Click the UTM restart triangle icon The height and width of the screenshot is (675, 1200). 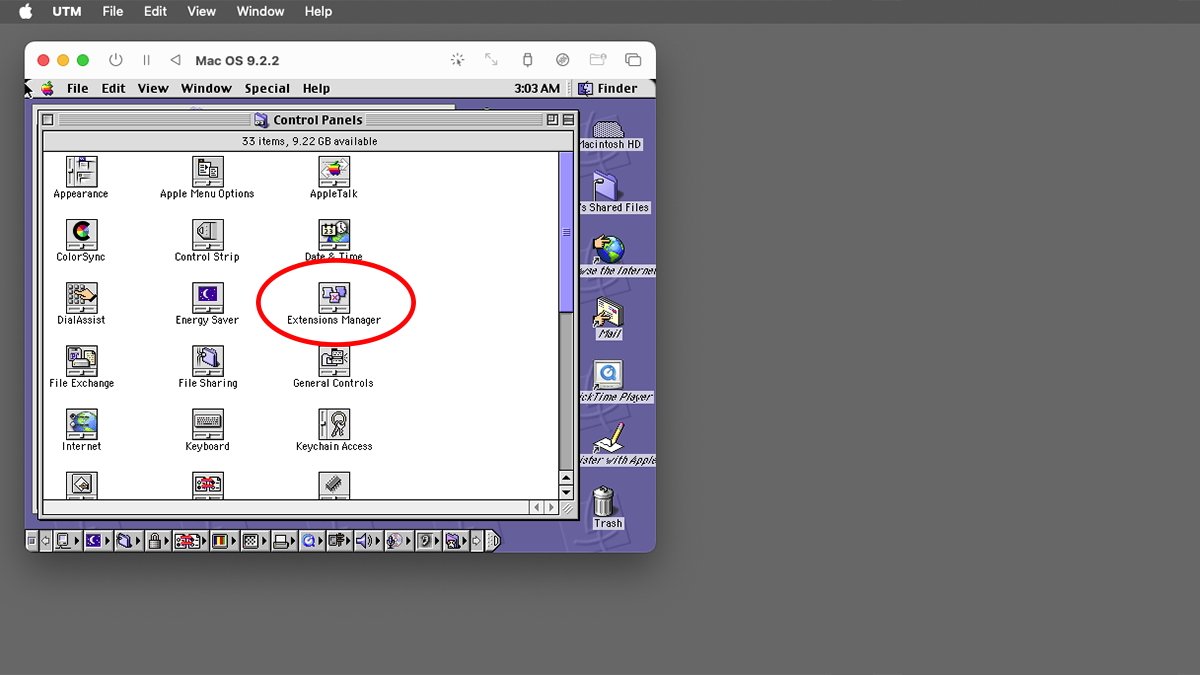coord(176,60)
